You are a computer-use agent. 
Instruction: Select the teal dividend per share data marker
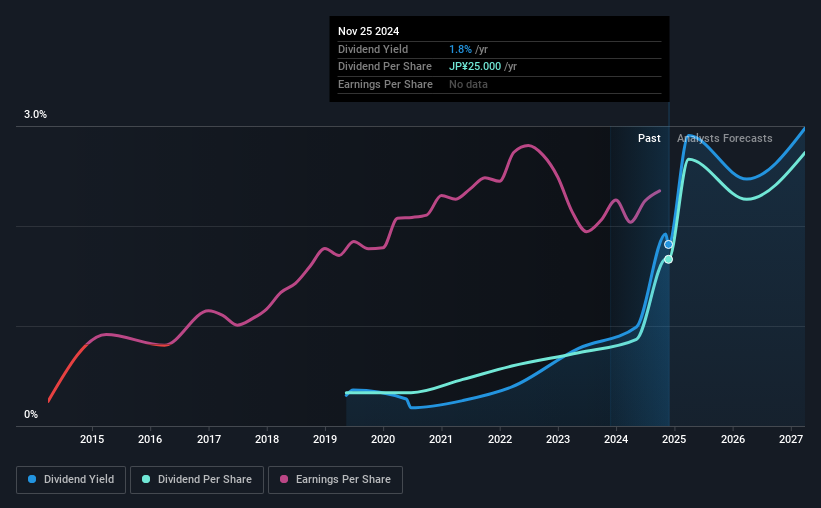tap(668, 259)
